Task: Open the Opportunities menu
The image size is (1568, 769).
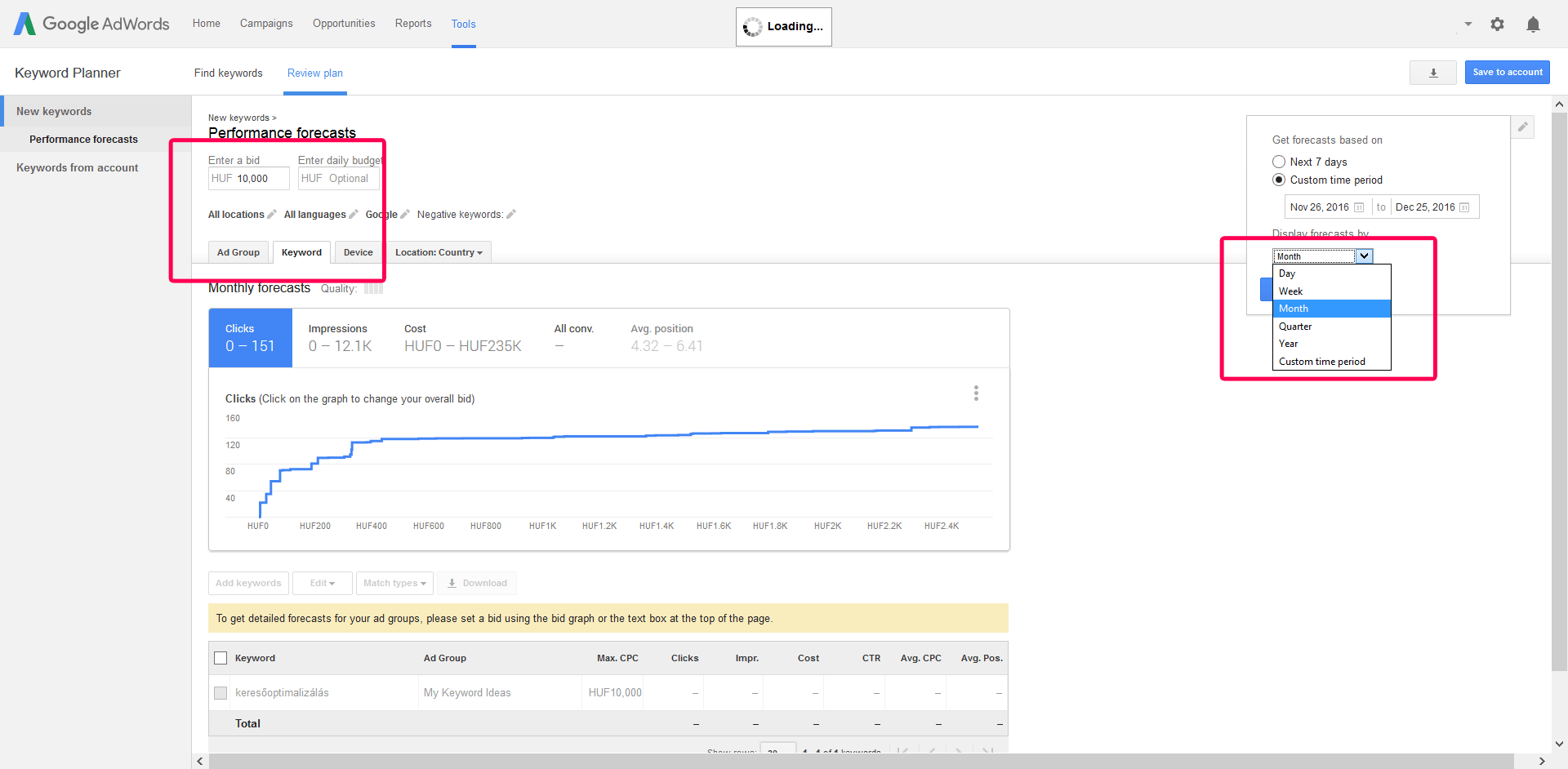Action: 344,24
